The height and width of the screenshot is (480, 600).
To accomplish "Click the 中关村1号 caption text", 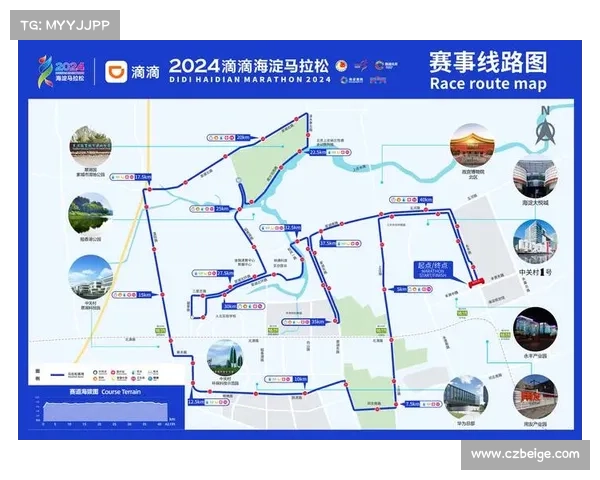I will click(535, 272).
